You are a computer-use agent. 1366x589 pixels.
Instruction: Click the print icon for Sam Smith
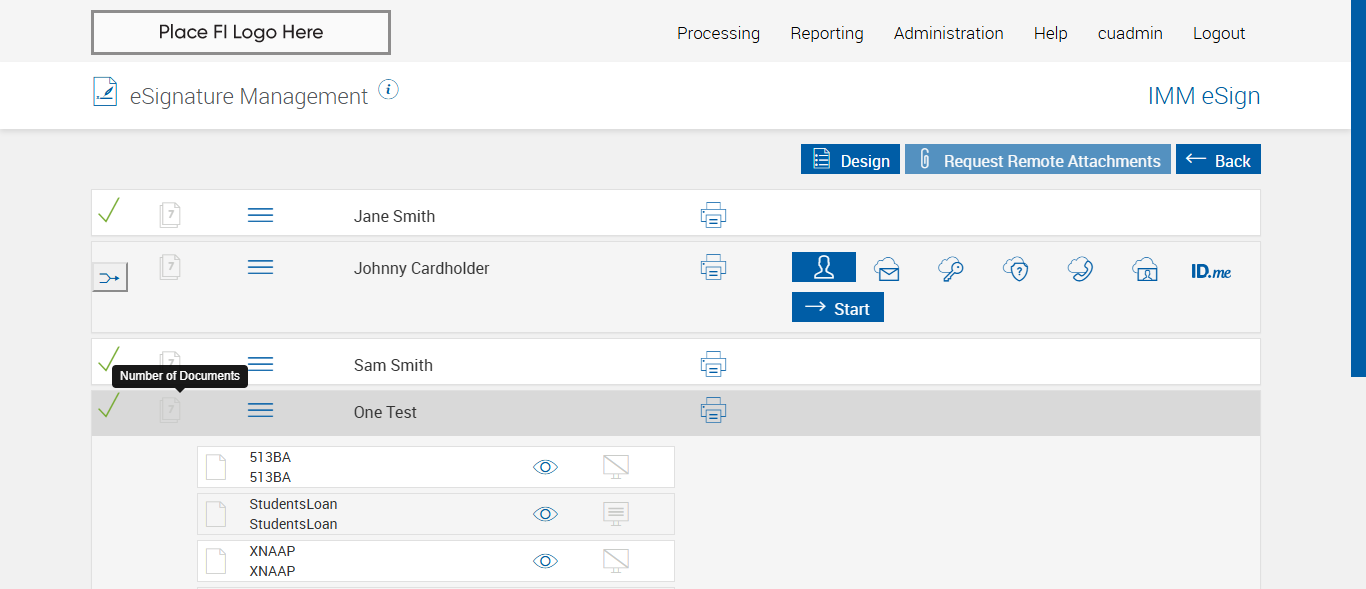click(713, 364)
